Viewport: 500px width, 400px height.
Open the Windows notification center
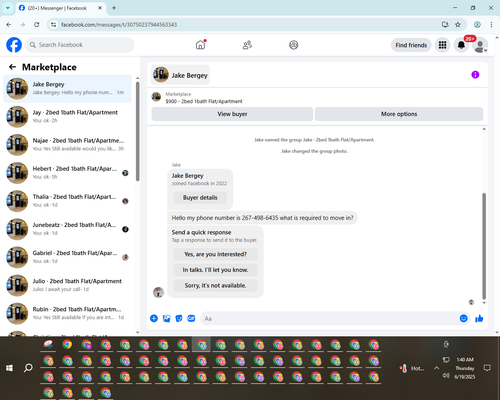(x=487, y=368)
